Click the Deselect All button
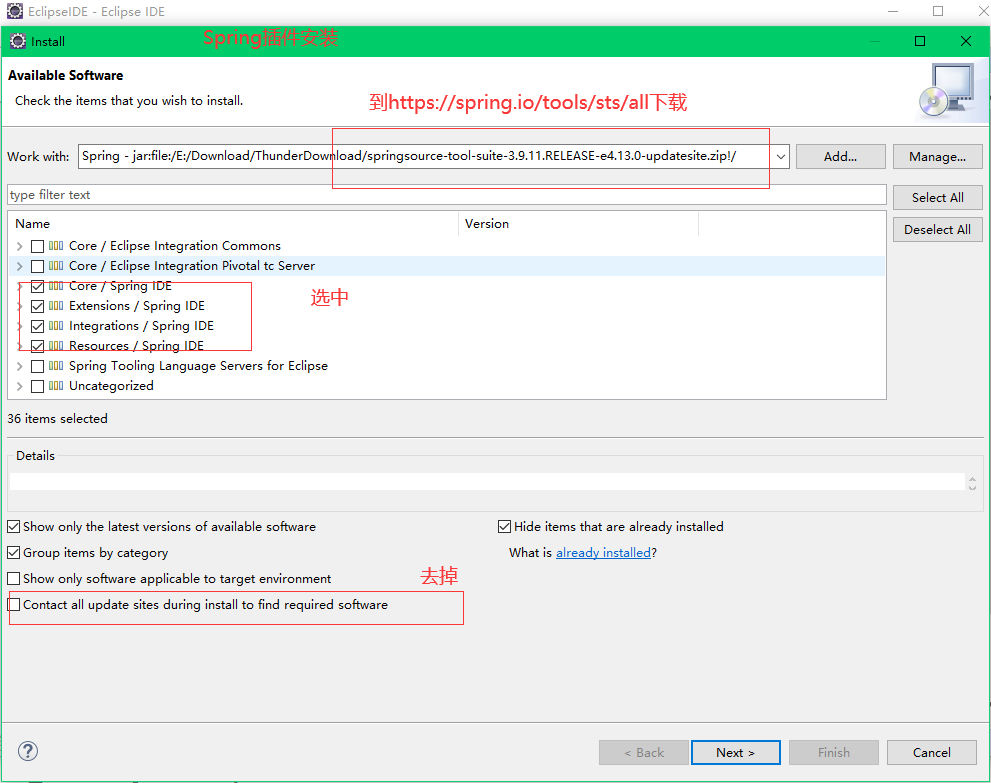 tap(937, 229)
